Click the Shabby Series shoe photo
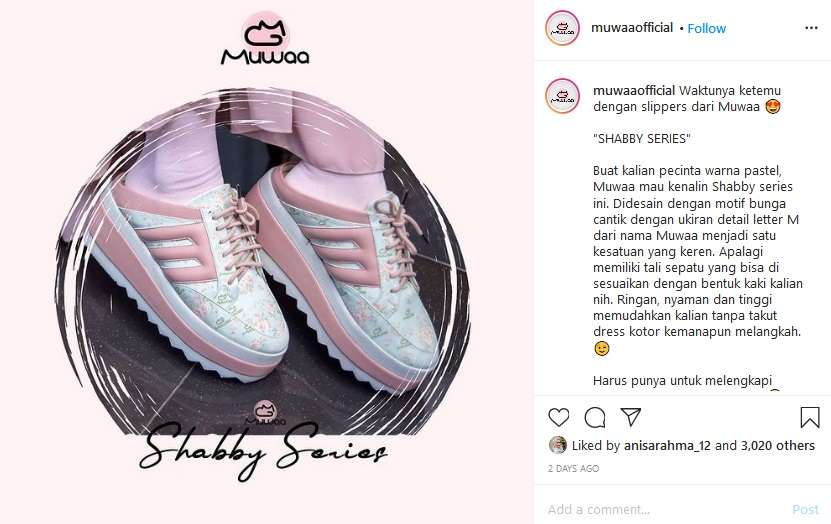 [263, 260]
